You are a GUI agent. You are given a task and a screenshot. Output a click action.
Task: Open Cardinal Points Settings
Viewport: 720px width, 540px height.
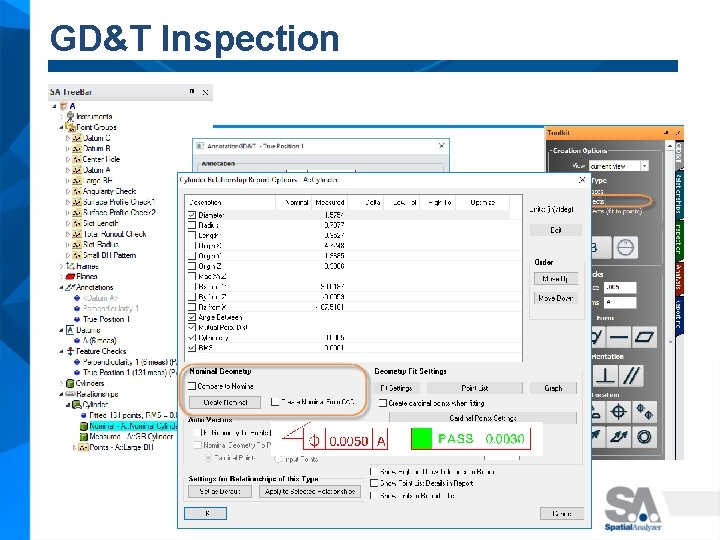tap(483, 418)
